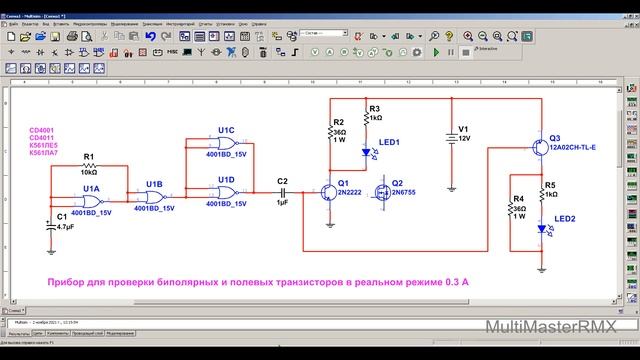640x360 pixels.
Task: Run the simulation with green play
Action: point(436,52)
